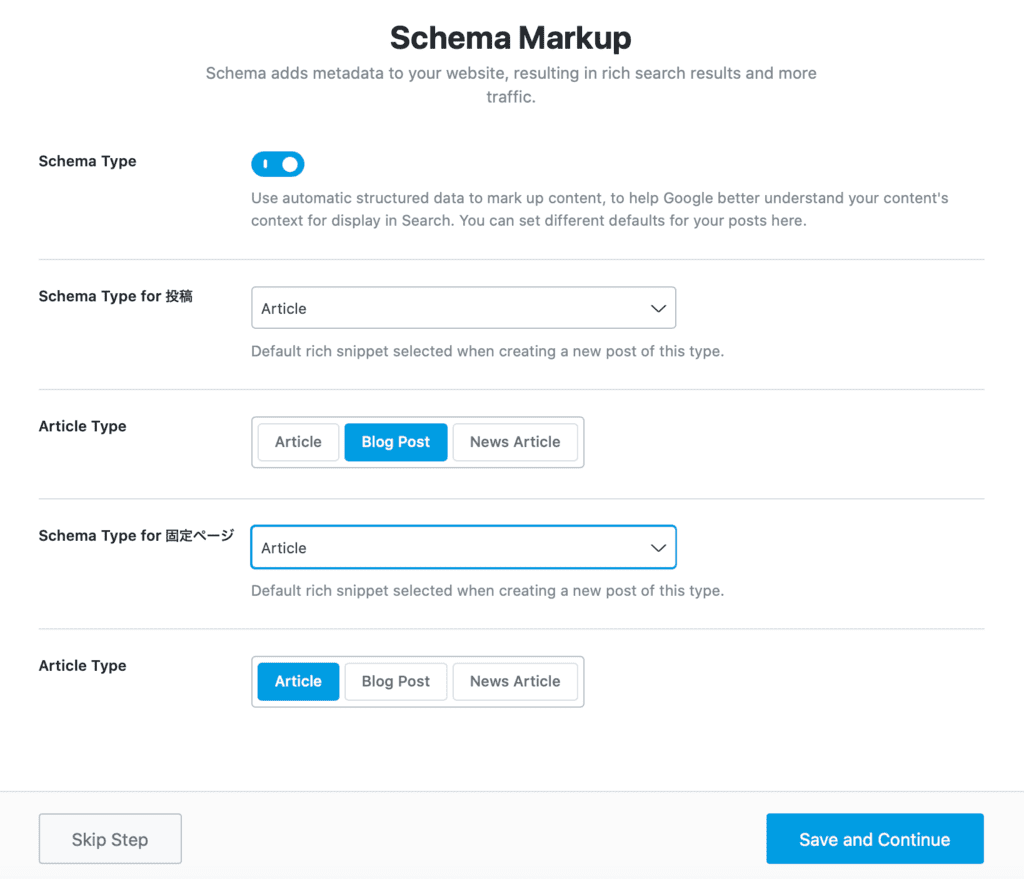Select News Article for 固定ページ pages

click(516, 681)
